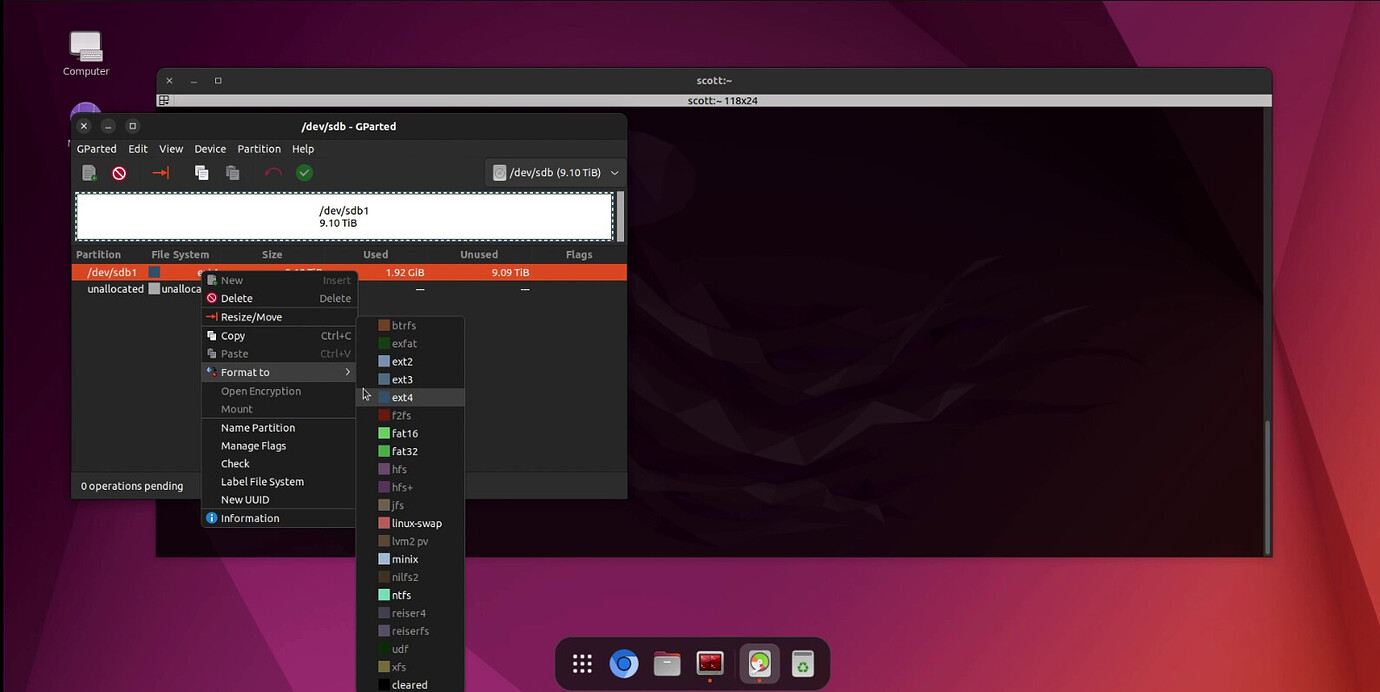Click the fat32 green color swatch
1380x692 pixels.
coord(384,452)
